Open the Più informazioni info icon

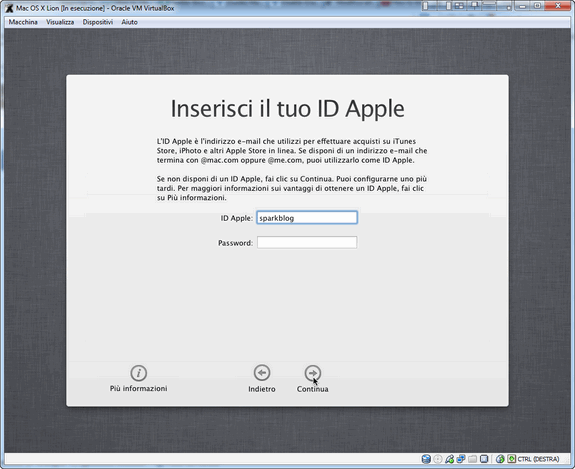139,373
